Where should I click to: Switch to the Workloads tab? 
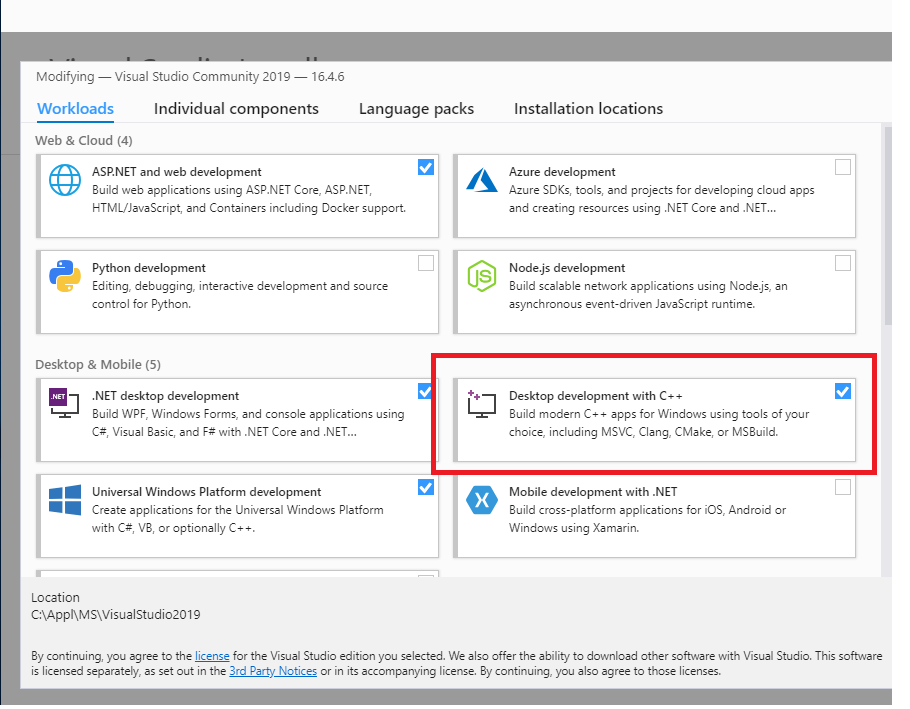75,108
